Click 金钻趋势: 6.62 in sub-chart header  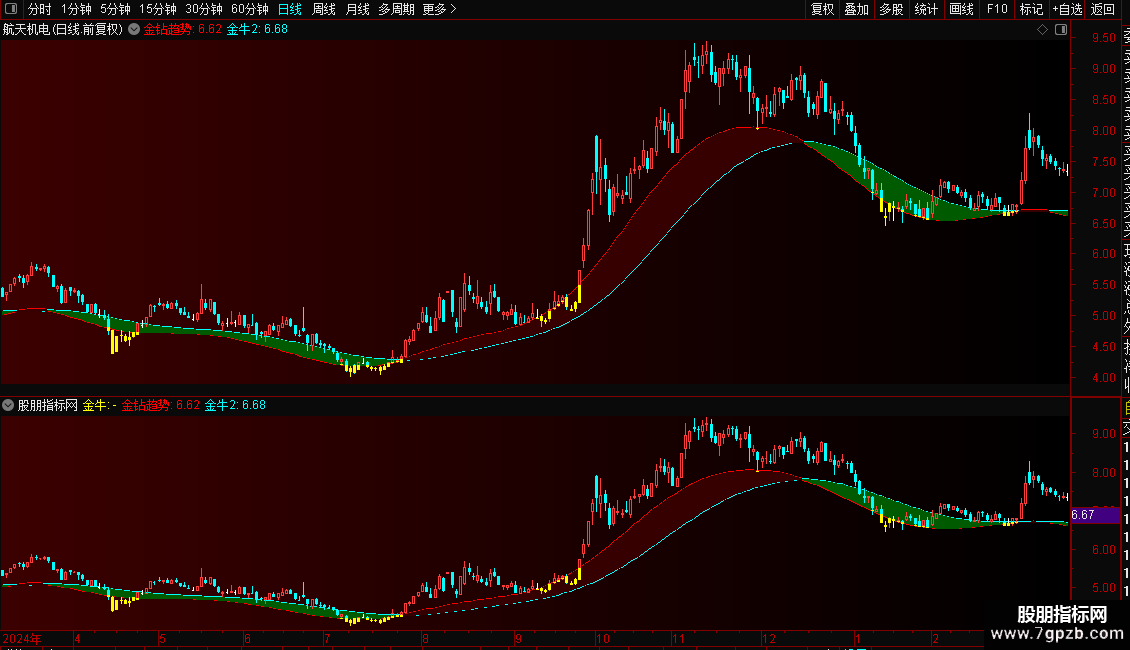tap(161, 406)
